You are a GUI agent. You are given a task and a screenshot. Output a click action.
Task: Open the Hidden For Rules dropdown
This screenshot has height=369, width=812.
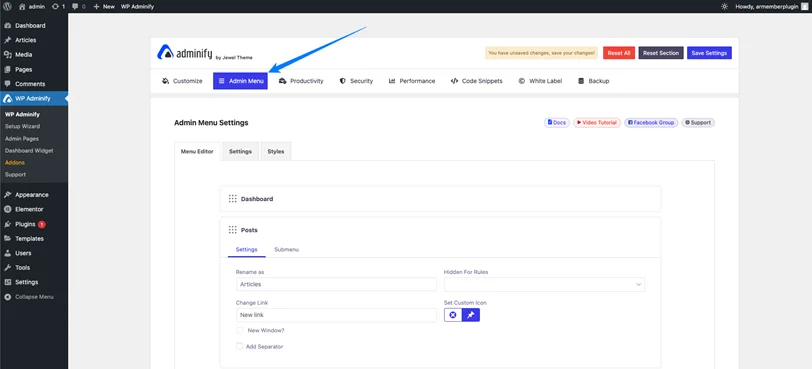pos(544,284)
